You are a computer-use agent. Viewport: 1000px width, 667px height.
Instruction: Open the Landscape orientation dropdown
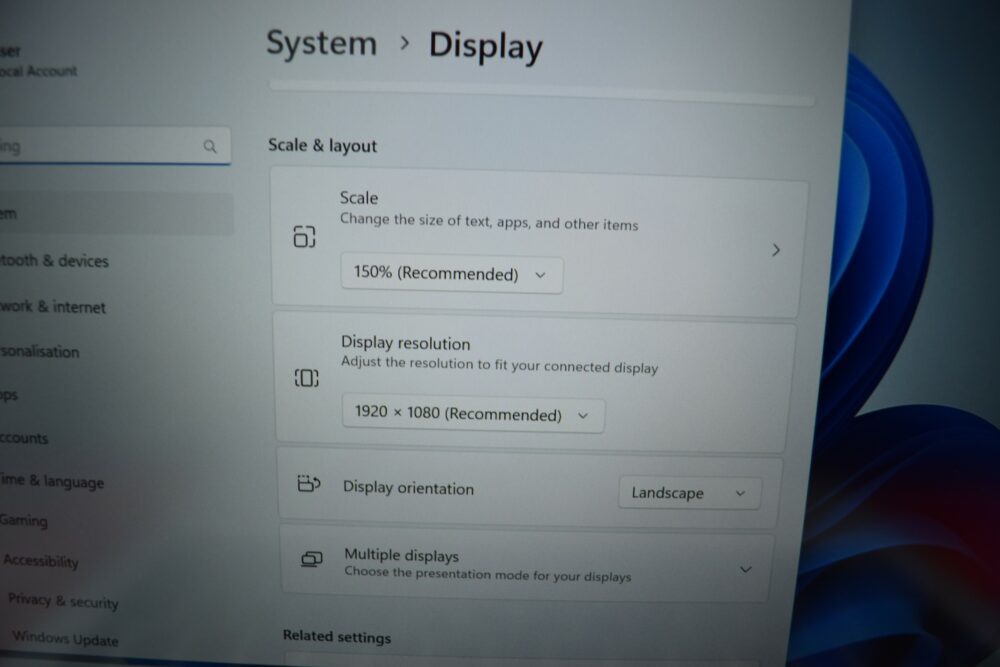point(689,493)
